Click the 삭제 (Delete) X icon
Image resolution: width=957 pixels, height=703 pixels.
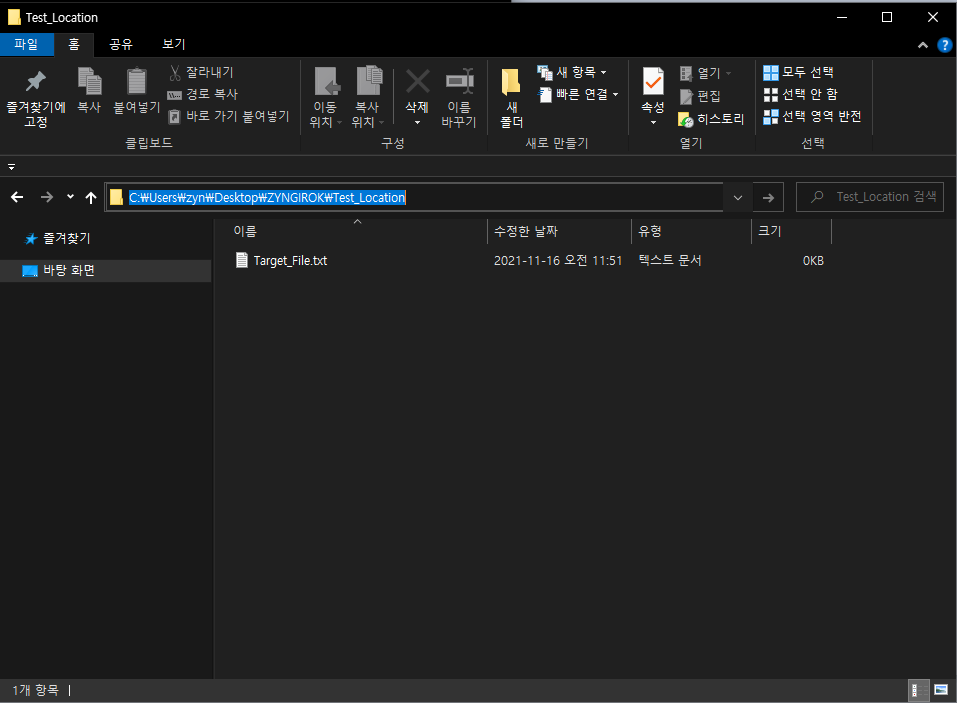click(x=417, y=82)
